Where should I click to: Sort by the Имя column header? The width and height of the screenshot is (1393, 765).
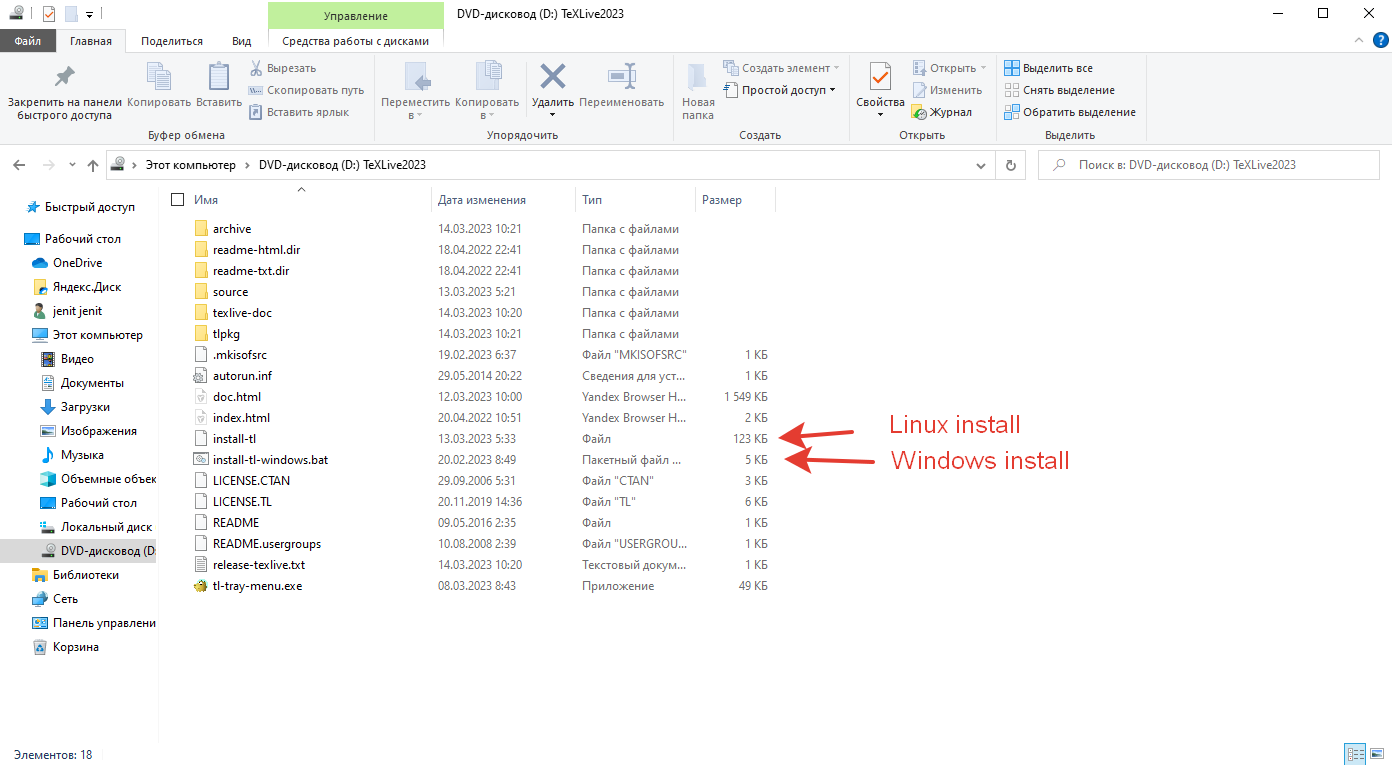pyautogui.click(x=206, y=200)
